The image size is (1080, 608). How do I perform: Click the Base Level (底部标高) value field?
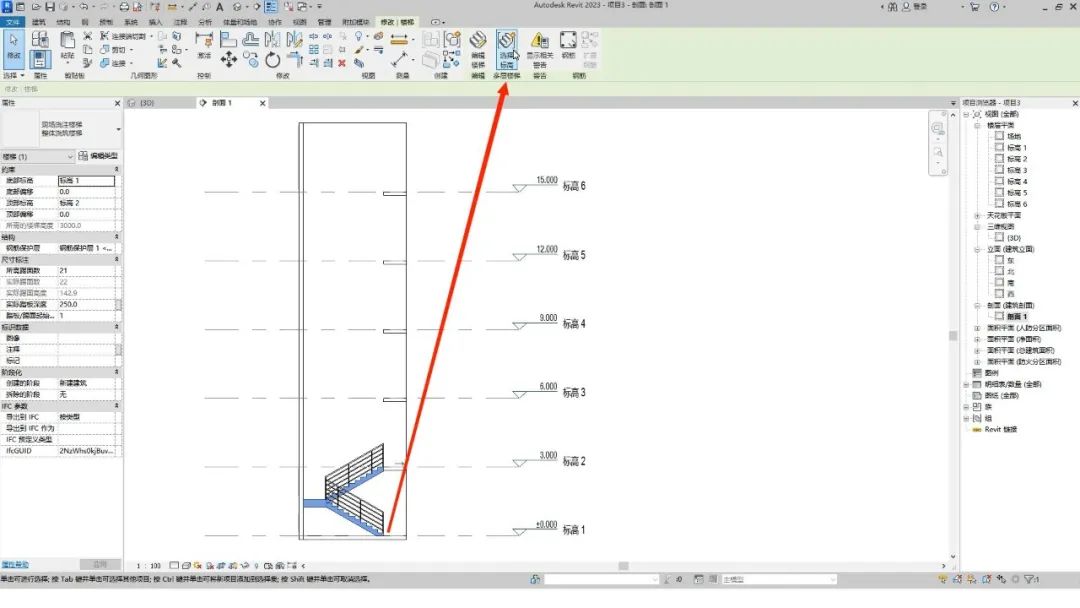[x=86, y=180]
